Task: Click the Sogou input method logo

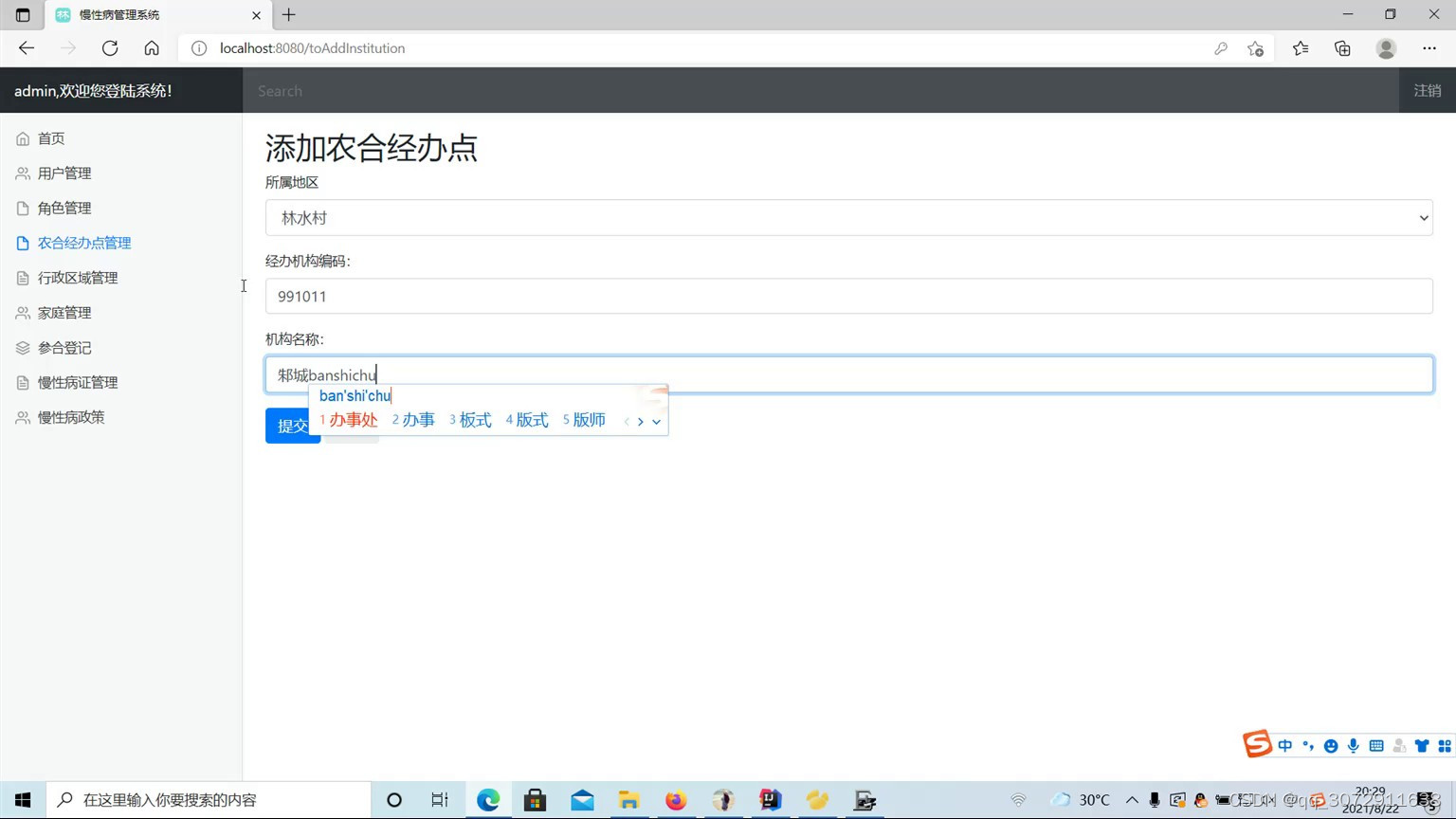Action: (1257, 744)
